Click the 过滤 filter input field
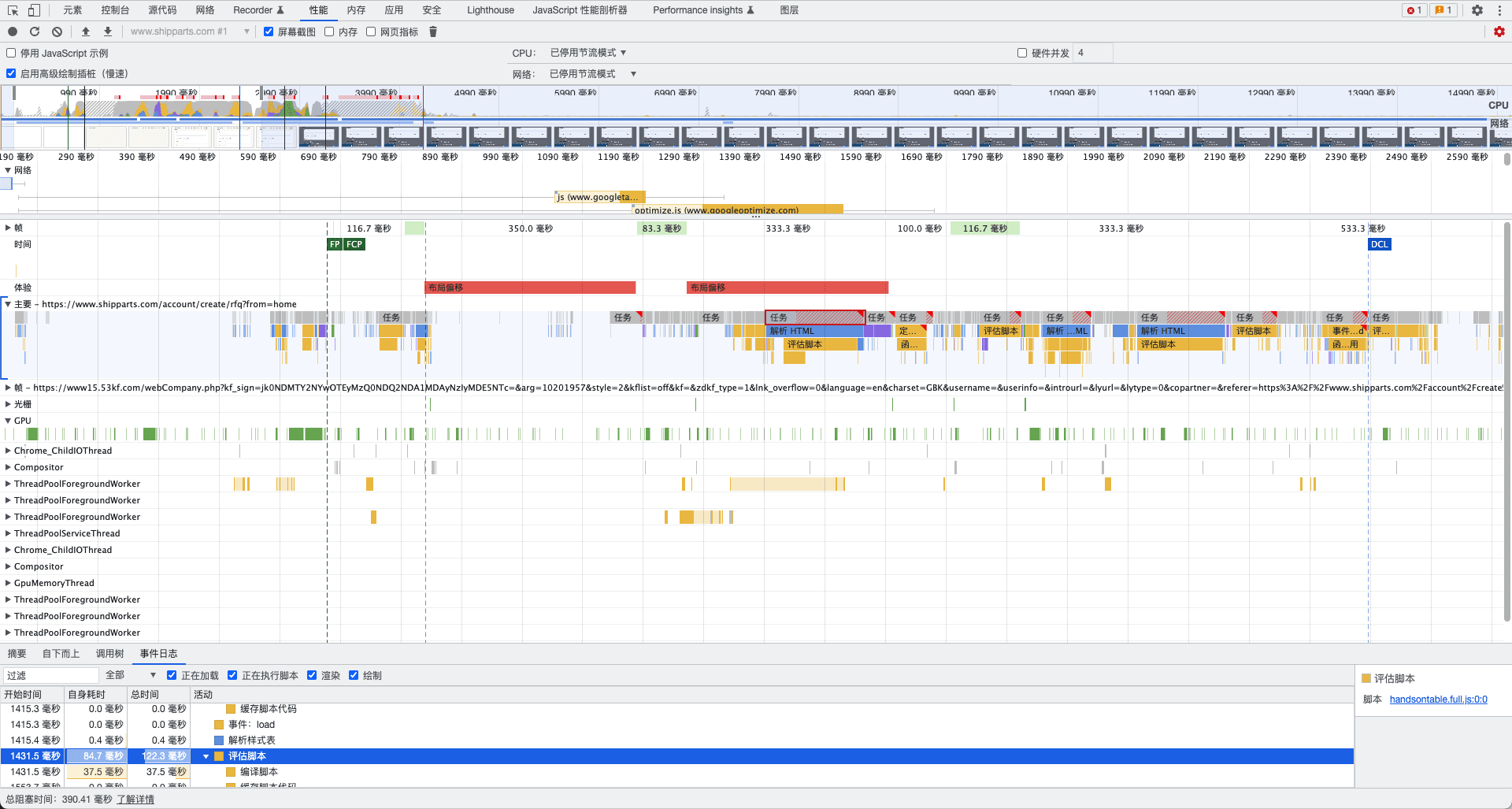 pos(51,675)
